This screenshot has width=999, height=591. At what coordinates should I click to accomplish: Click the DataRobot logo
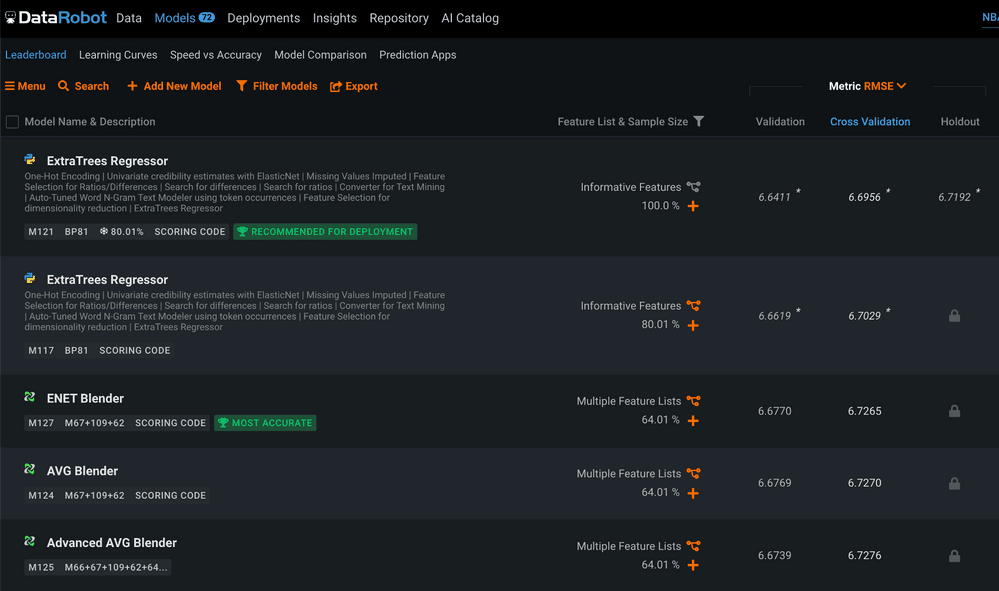tap(56, 17)
